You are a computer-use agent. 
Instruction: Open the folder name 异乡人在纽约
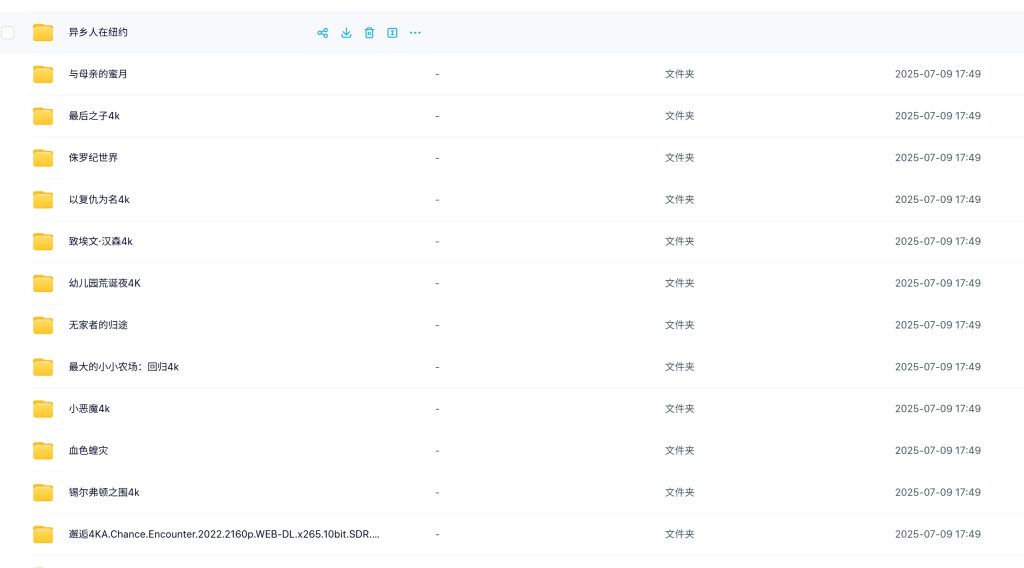coord(98,32)
